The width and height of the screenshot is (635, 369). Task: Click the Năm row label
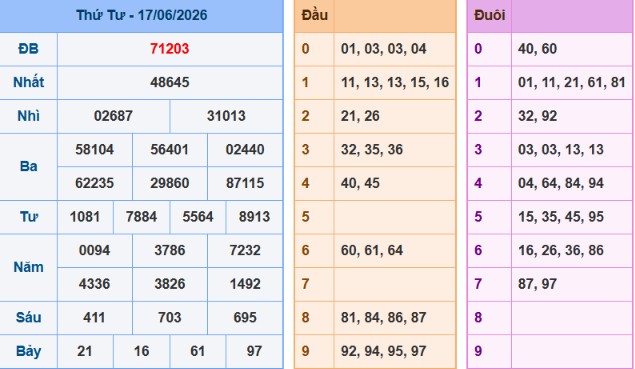28,267
